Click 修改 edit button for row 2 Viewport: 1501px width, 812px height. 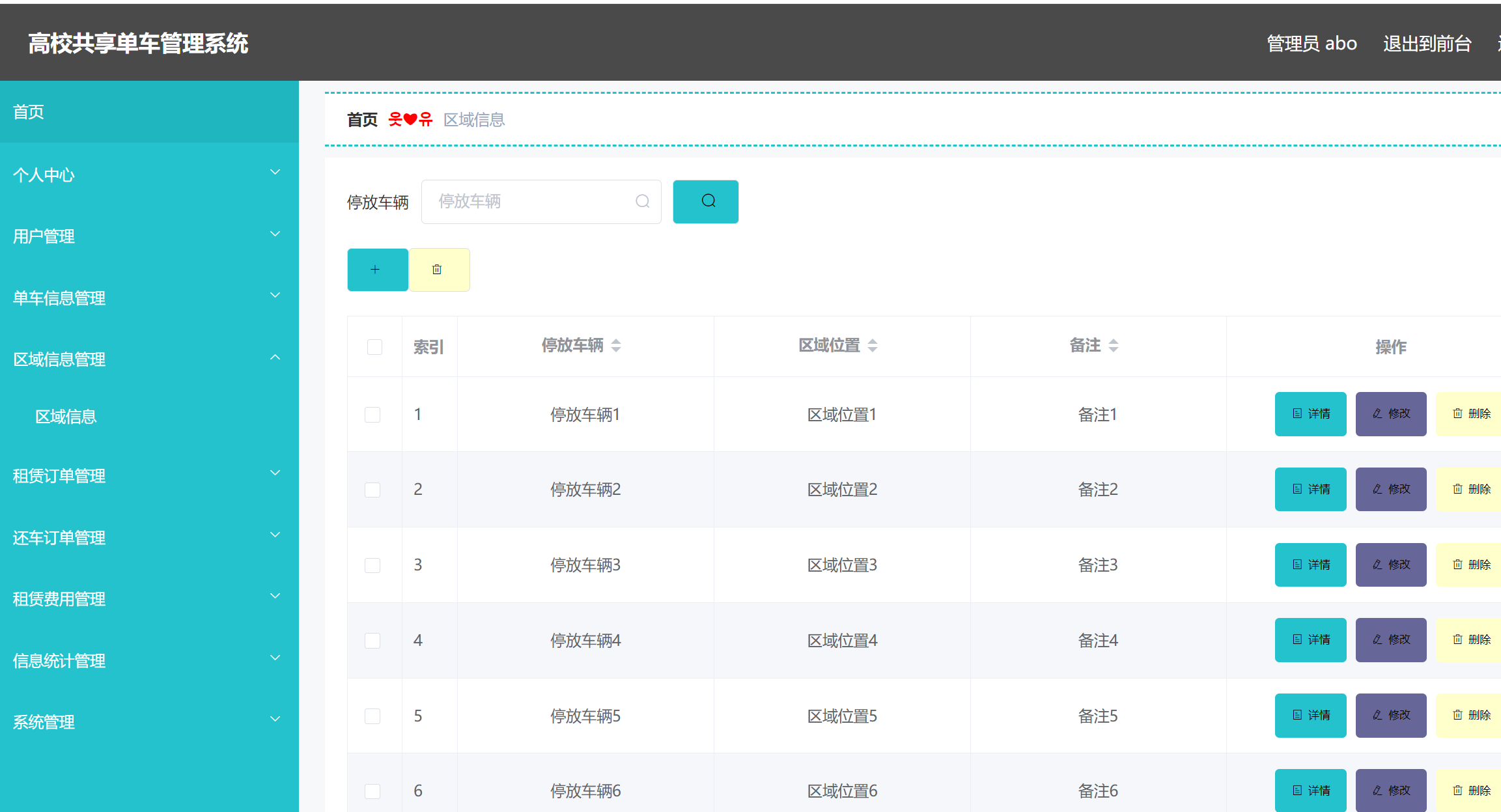coord(1390,489)
